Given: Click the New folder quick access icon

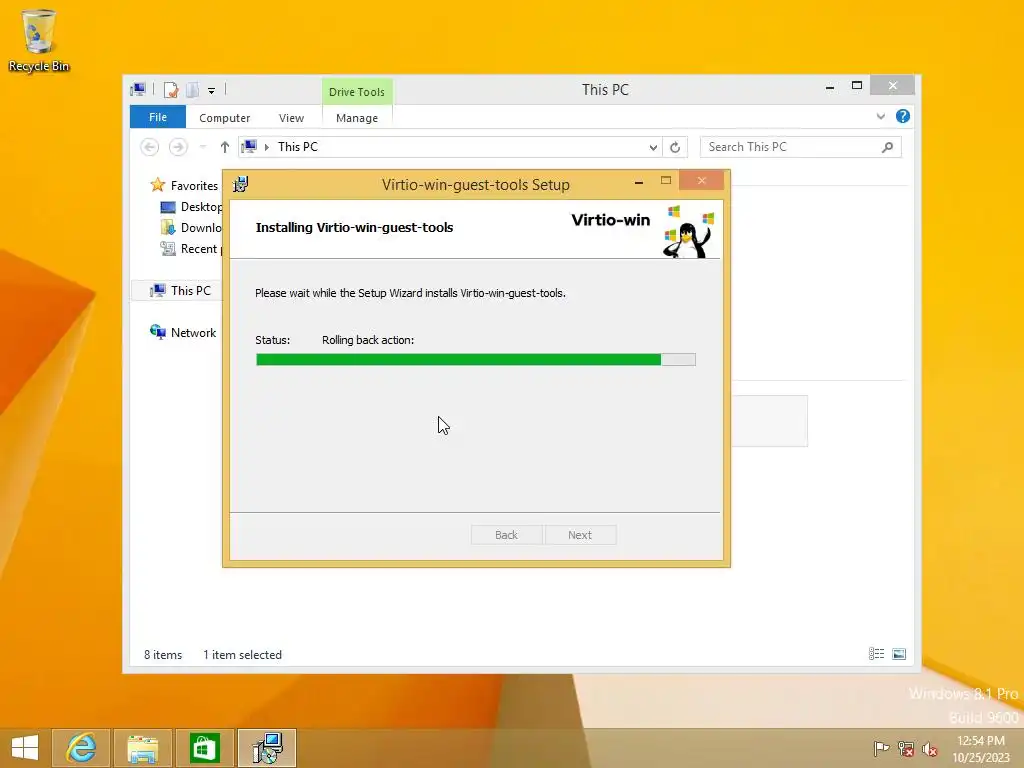Looking at the screenshot, I should coord(193,89).
